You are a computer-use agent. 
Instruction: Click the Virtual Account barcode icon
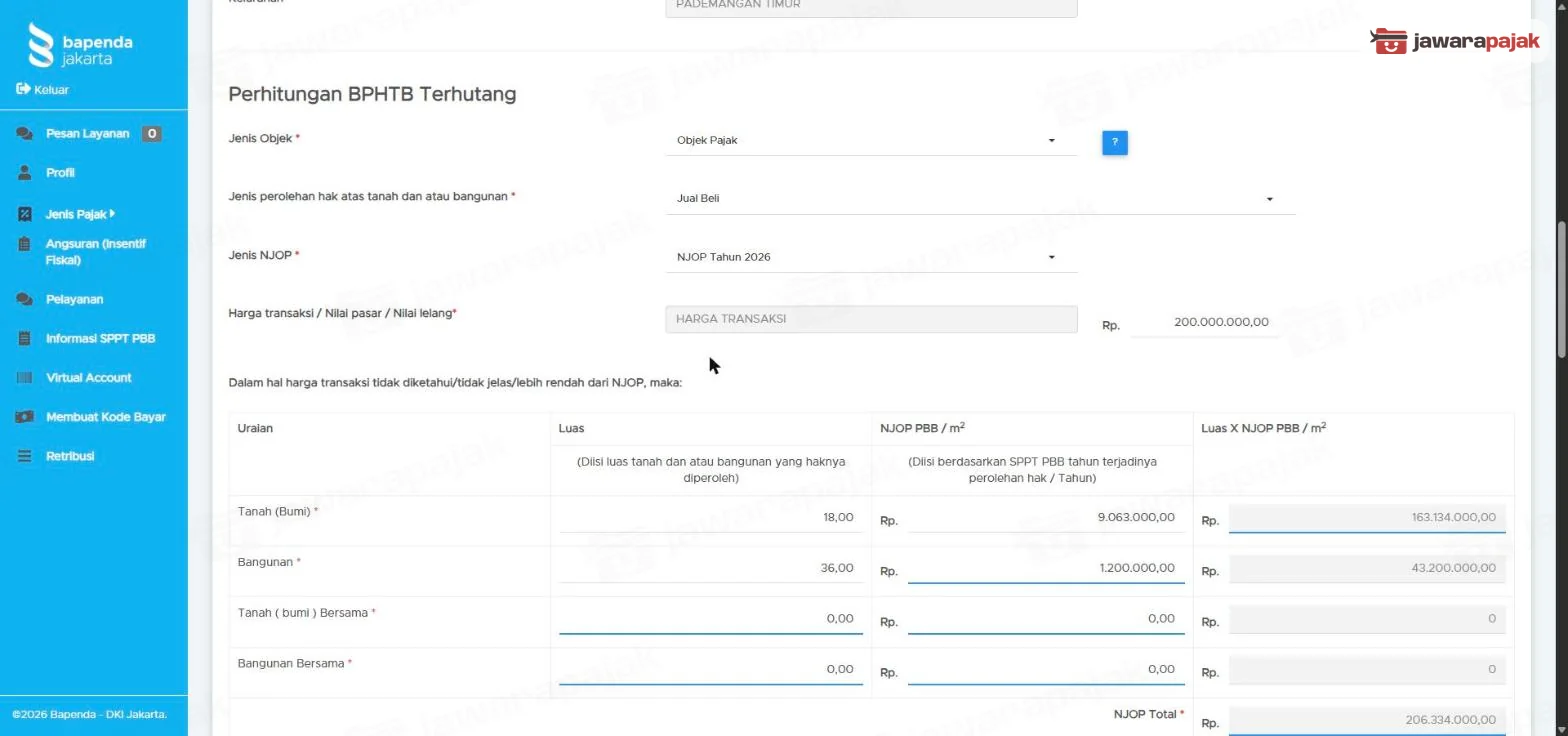tap(25, 378)
